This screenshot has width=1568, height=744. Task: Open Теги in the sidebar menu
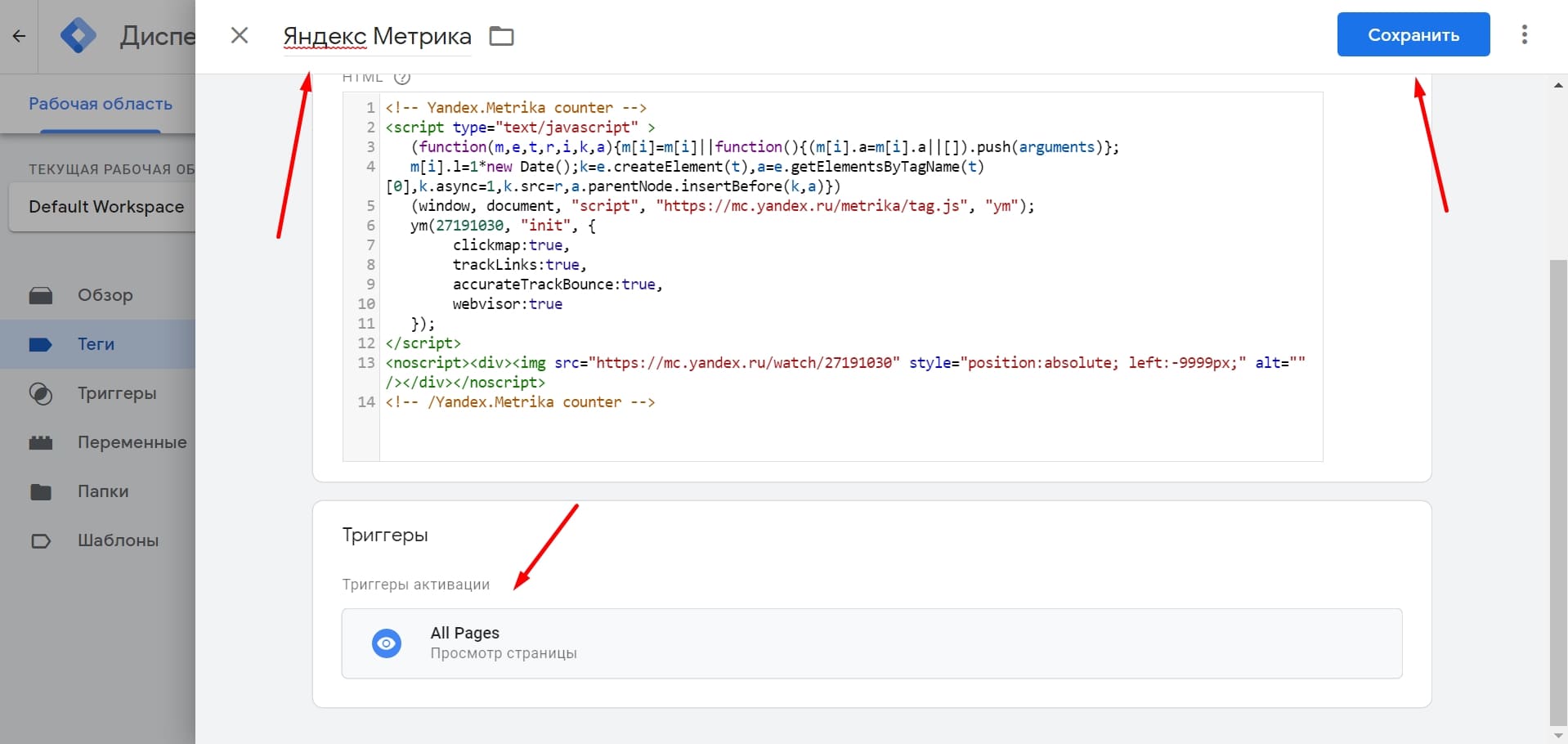(x=98, y=344)
